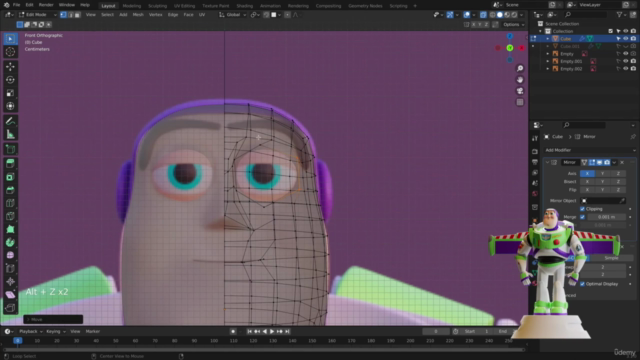640x360 pixels.
Task: Open the viewport Options dropdown
Action: (x=513, y=24)
